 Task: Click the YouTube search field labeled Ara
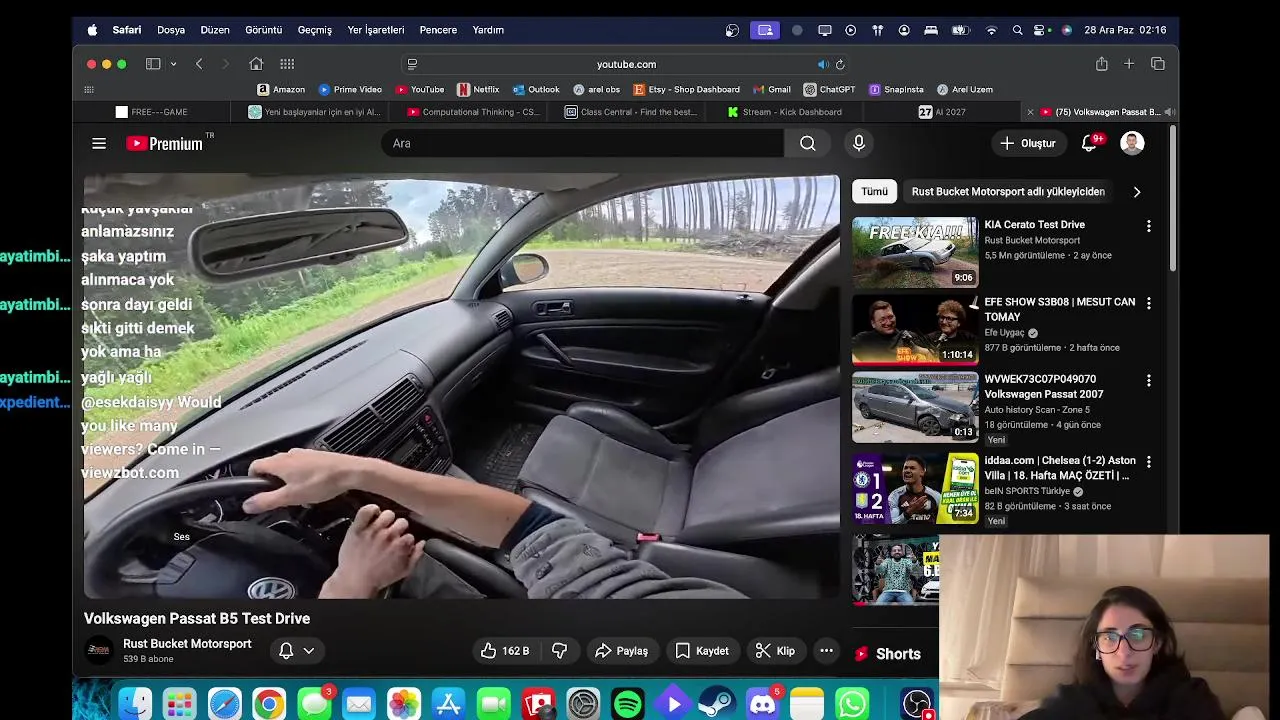pos(582,143)
